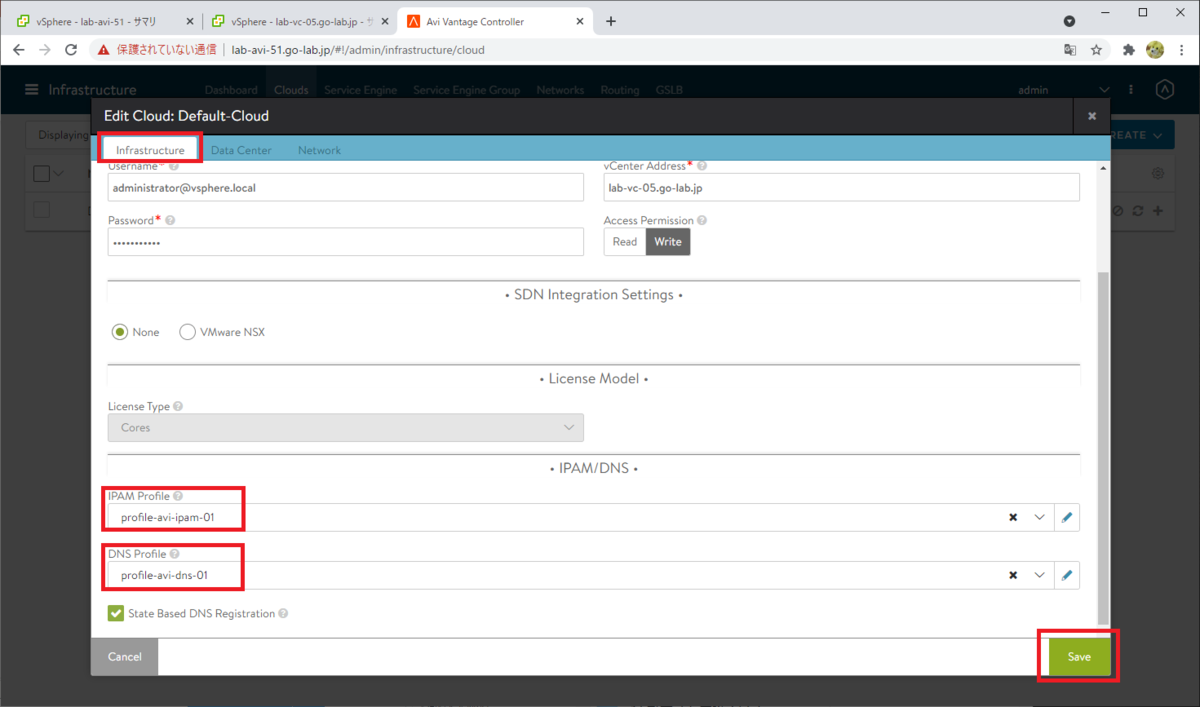This screenshot has height=707, width=1200.
Task: Toggle select-all checkbox in clouds table
Action: coord(41,174)
